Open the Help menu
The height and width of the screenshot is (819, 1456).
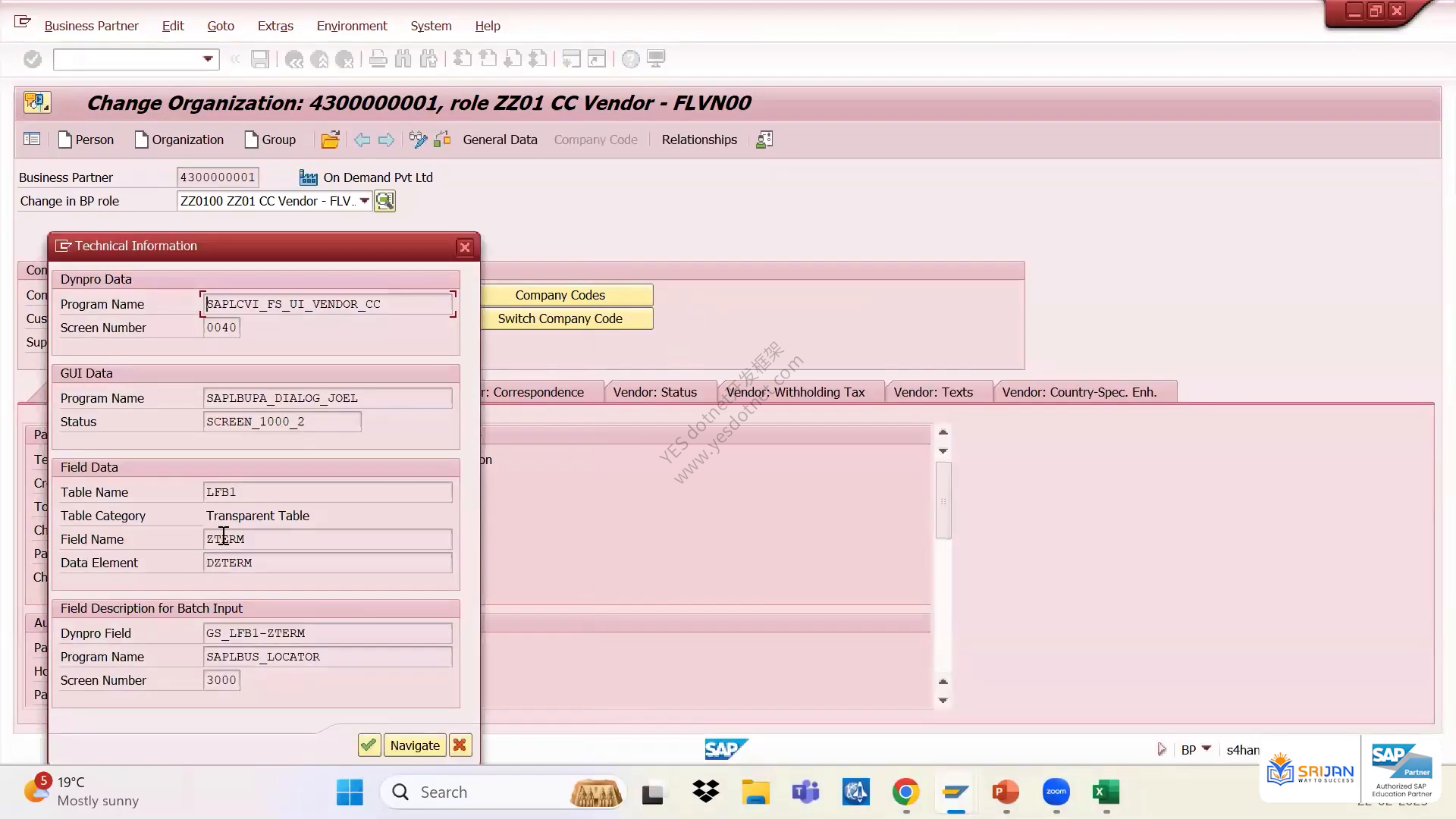(x=488, y=26)
